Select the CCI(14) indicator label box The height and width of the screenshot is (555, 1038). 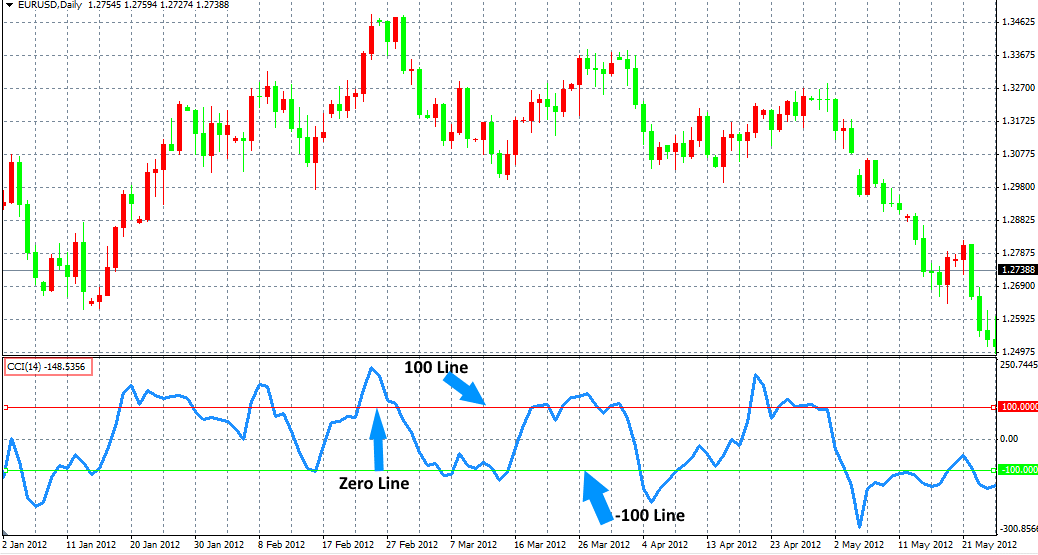tap(49, 367)
